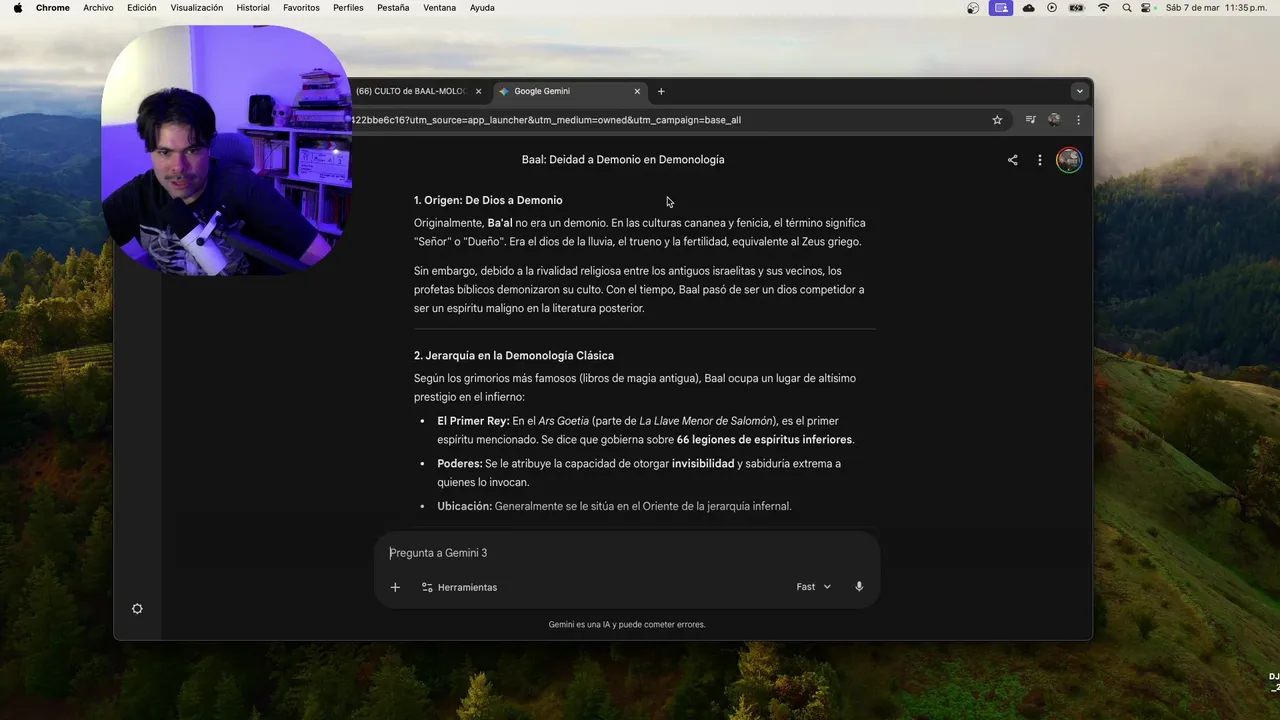This screenshot has height=720, width=1280.
Task: Open the Control Center icon
Action: pyautogui.click(x=1147, y=8)
